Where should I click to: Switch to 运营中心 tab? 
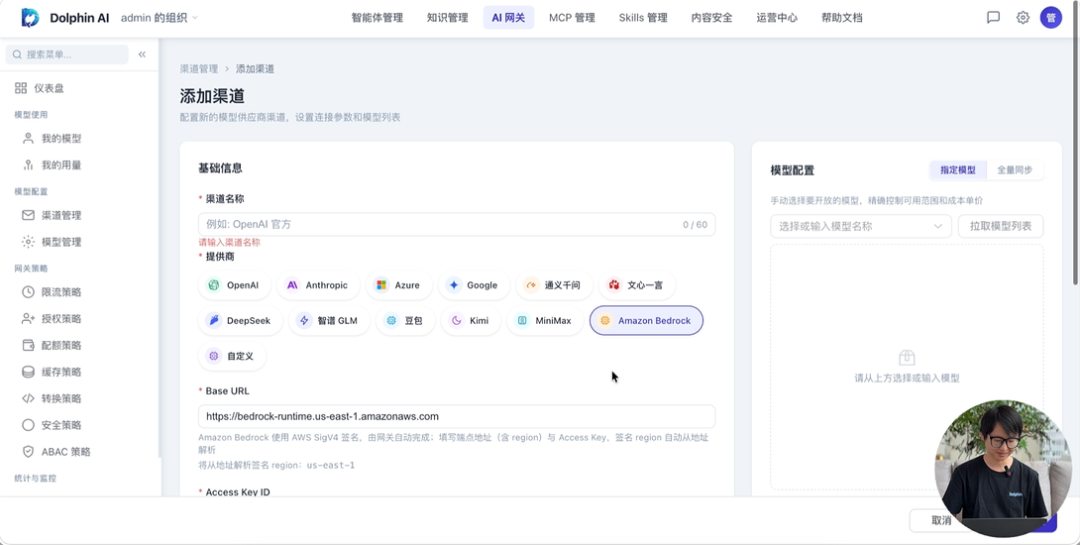point(777,18)
